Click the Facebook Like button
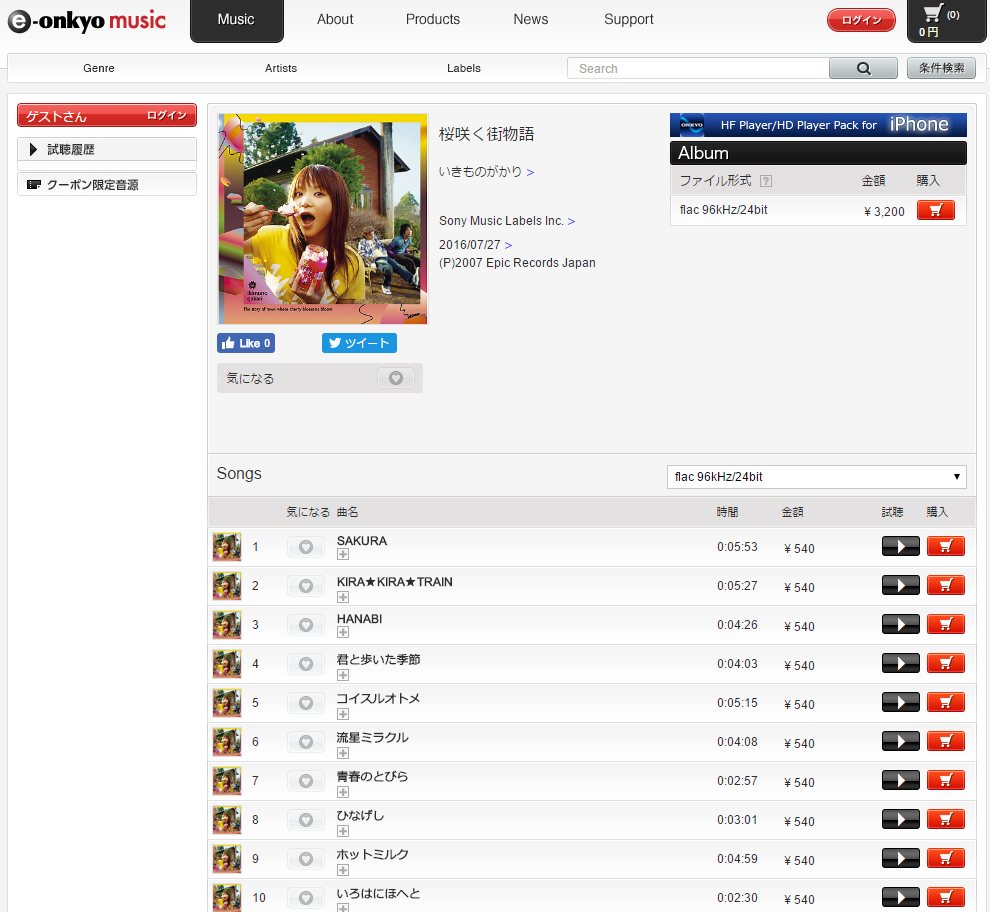990x912 pixels. tap(246, 343)
